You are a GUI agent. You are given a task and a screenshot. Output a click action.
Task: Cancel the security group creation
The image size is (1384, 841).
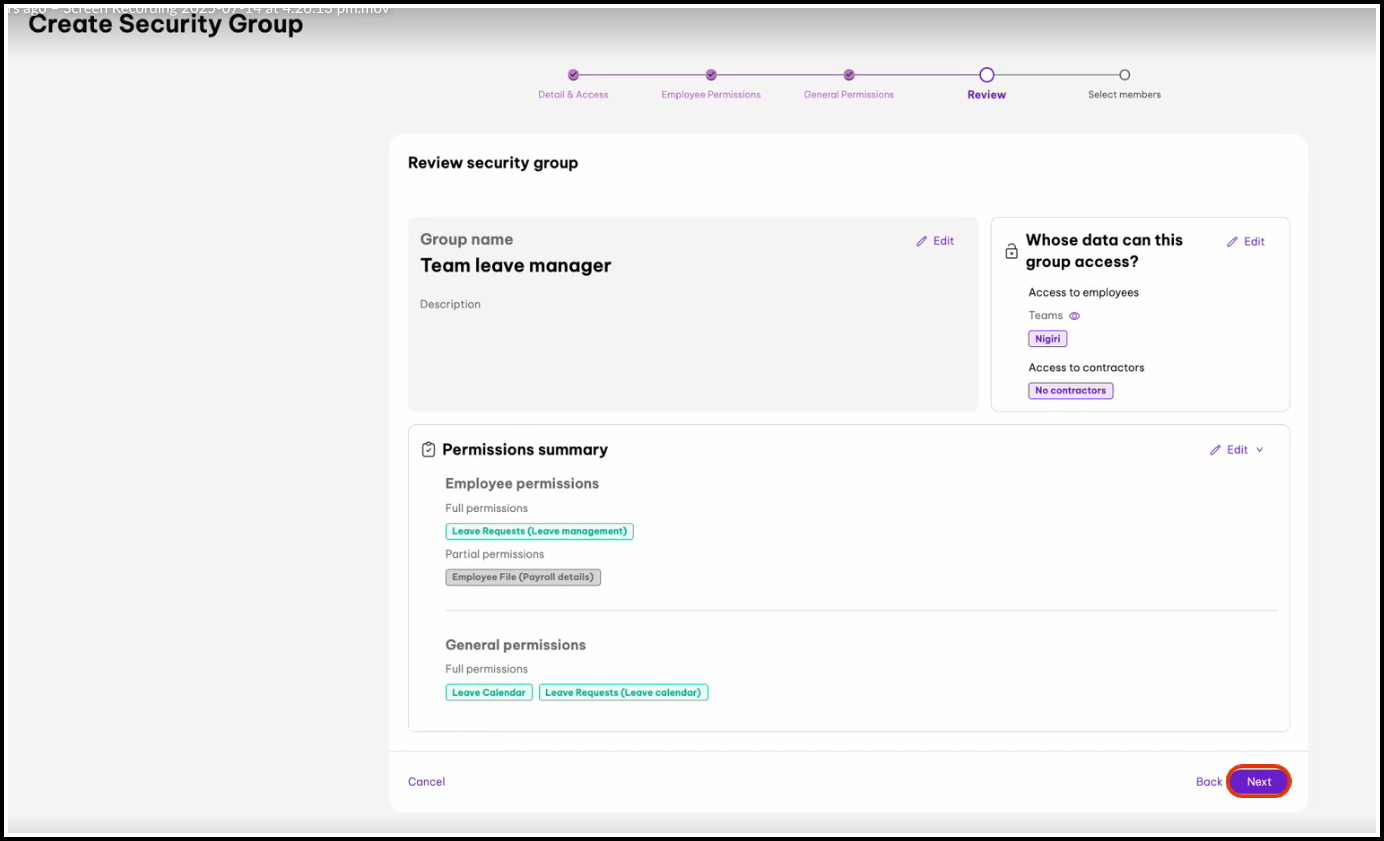[426, 782]
